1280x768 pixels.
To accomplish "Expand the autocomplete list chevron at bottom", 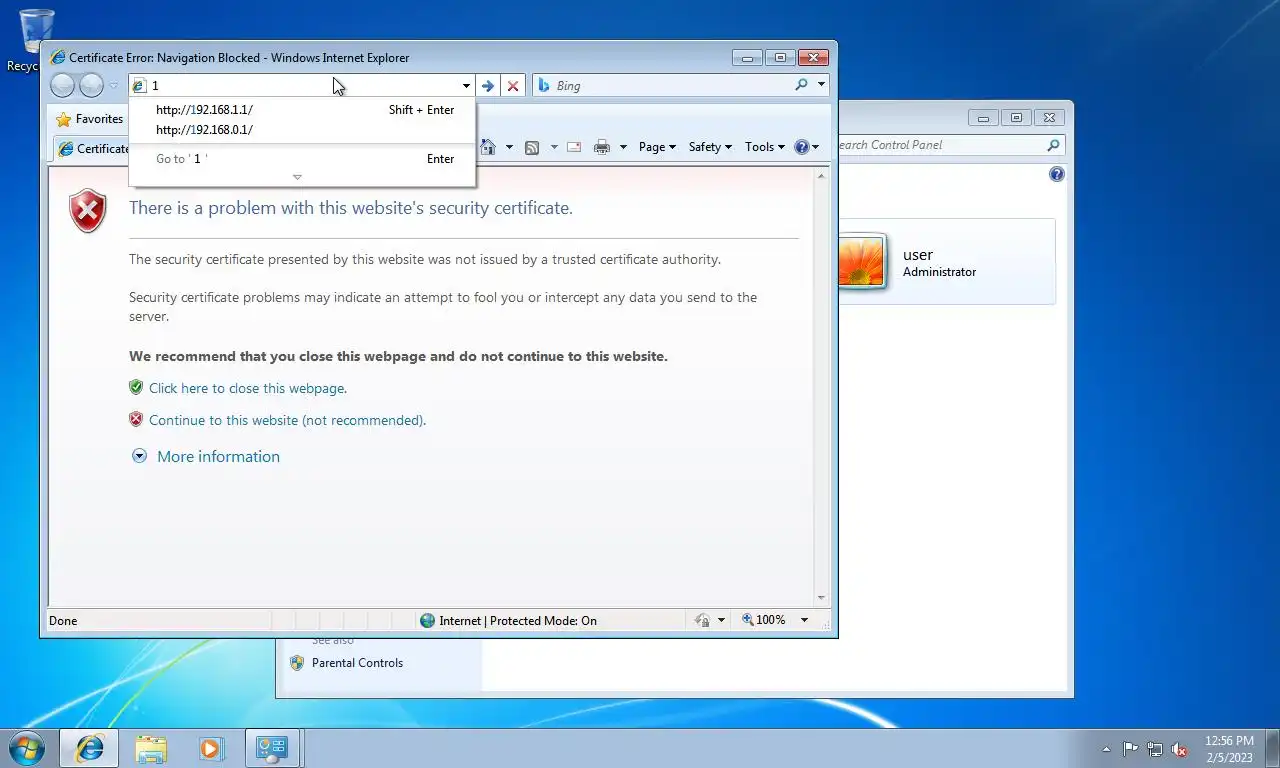I will [x=297, y=177].
